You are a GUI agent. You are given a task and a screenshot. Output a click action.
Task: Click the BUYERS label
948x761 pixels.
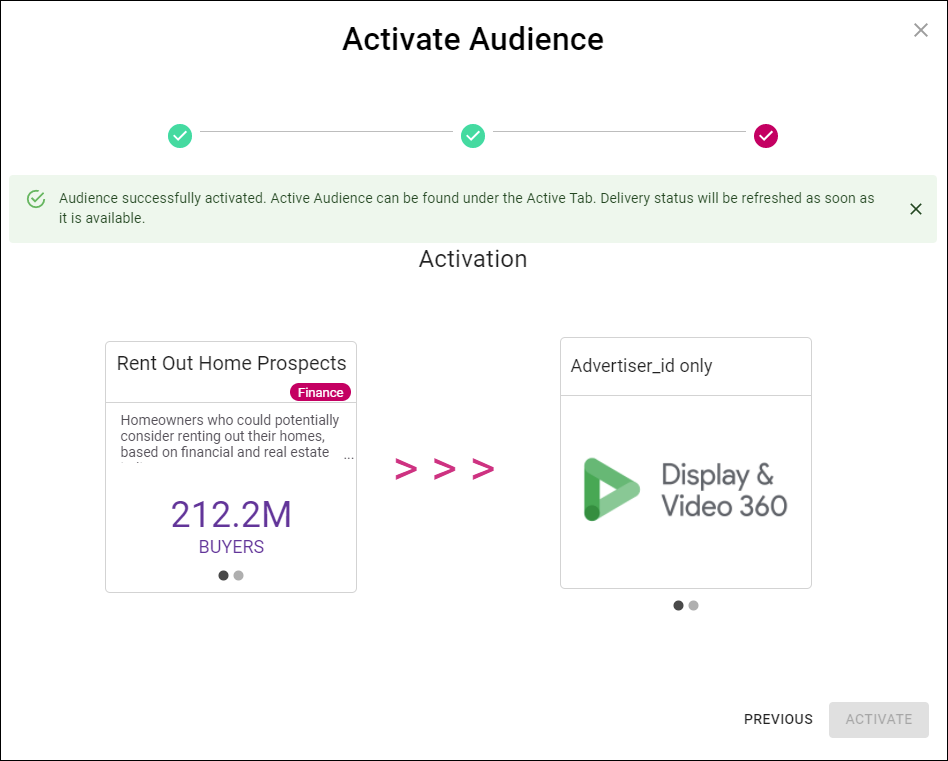(x=232, y=547)
